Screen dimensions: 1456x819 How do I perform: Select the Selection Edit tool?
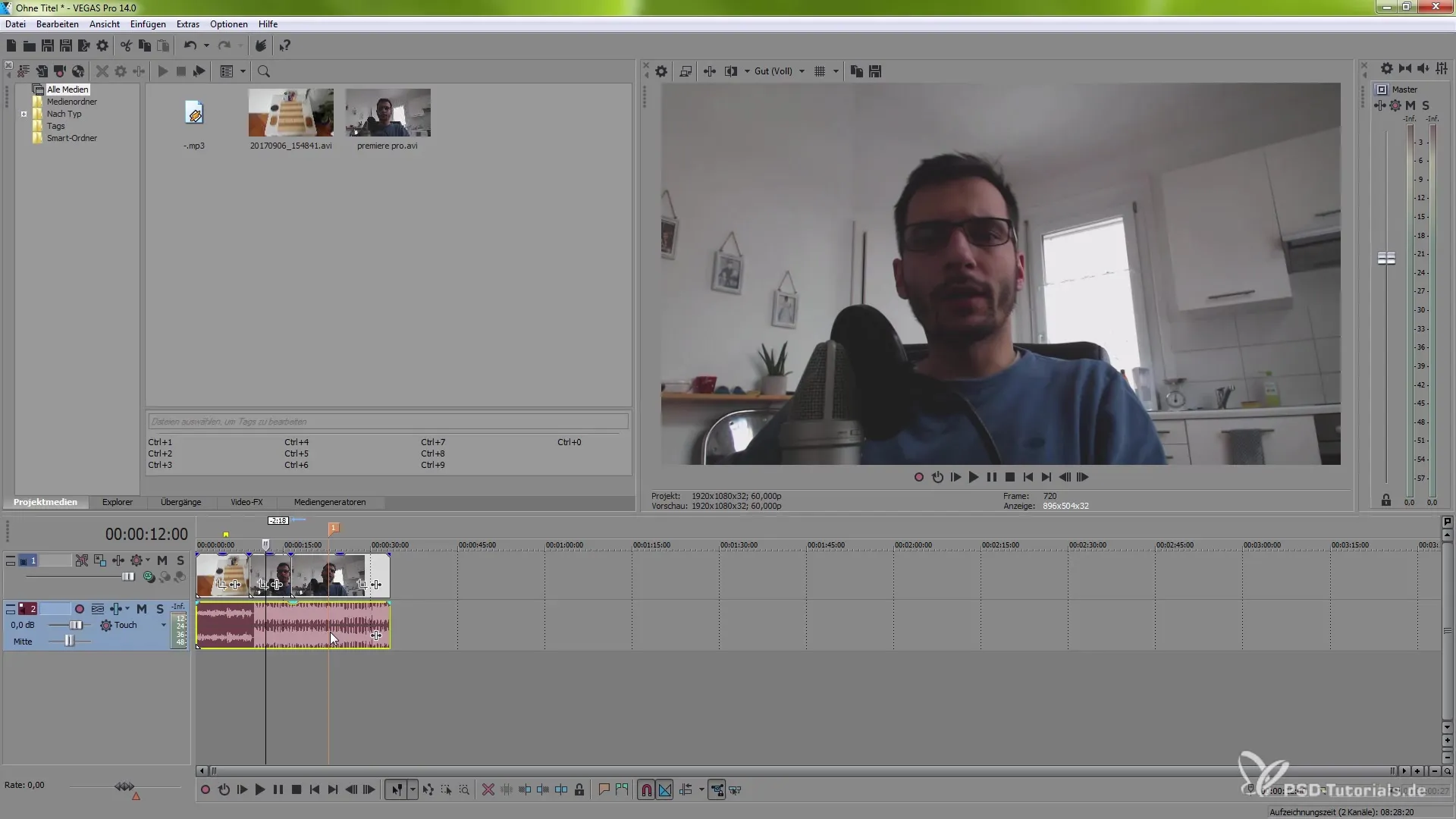(447, 790)
